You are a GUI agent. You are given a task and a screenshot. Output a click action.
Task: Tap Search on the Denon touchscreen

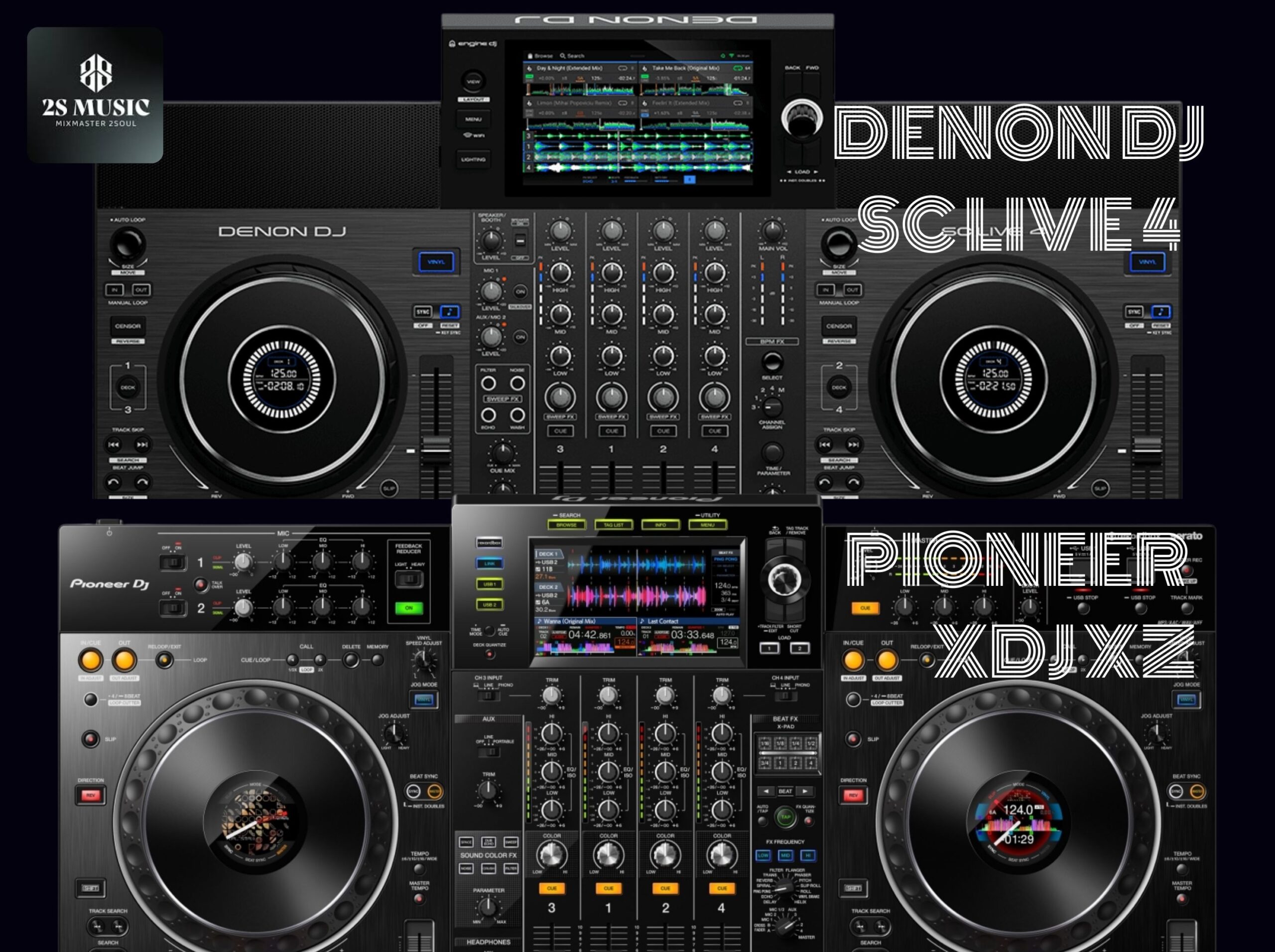tap(572, 56)
